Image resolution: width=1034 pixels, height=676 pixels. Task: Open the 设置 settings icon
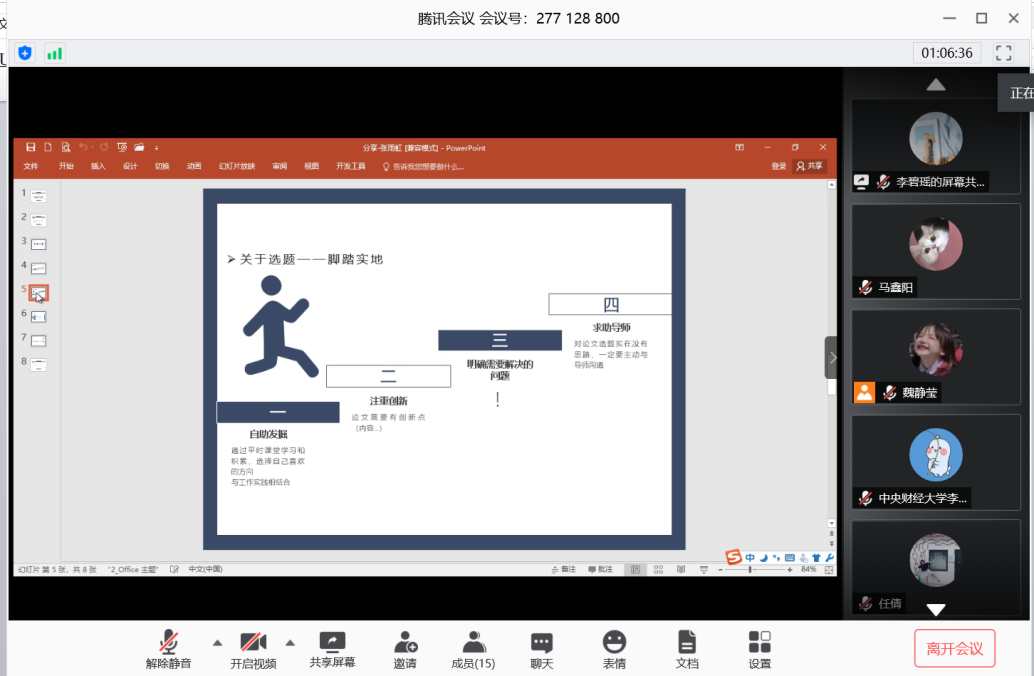coord(760,642)
